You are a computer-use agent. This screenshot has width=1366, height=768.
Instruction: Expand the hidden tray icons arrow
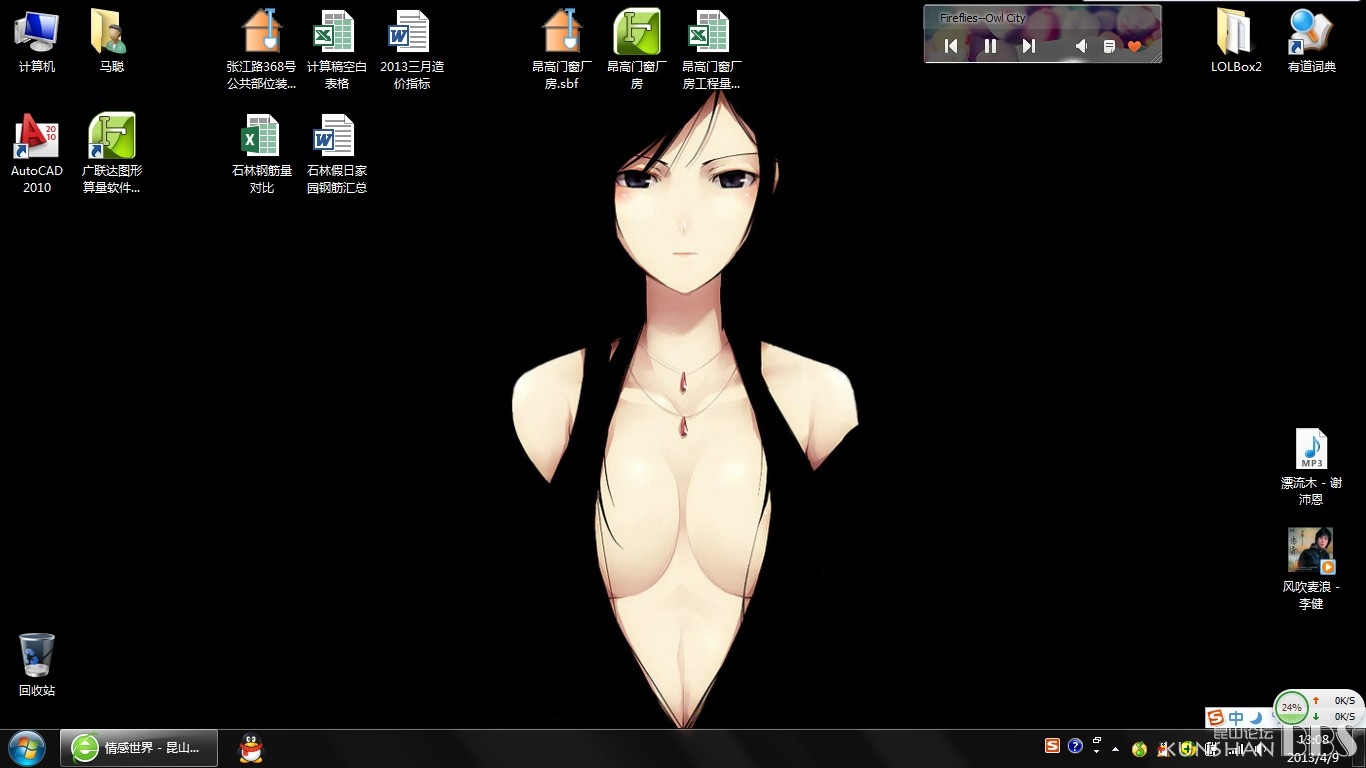point(1116,748)
